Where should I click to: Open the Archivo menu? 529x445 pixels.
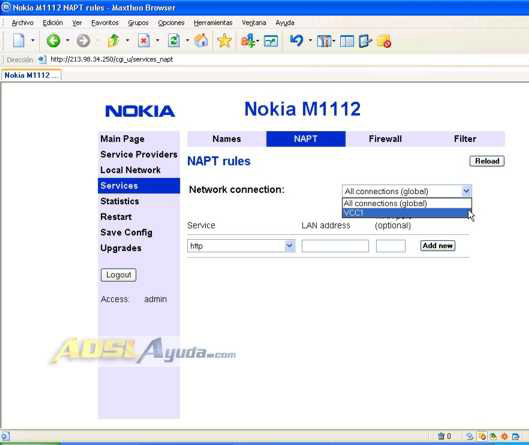pos(23,23)
